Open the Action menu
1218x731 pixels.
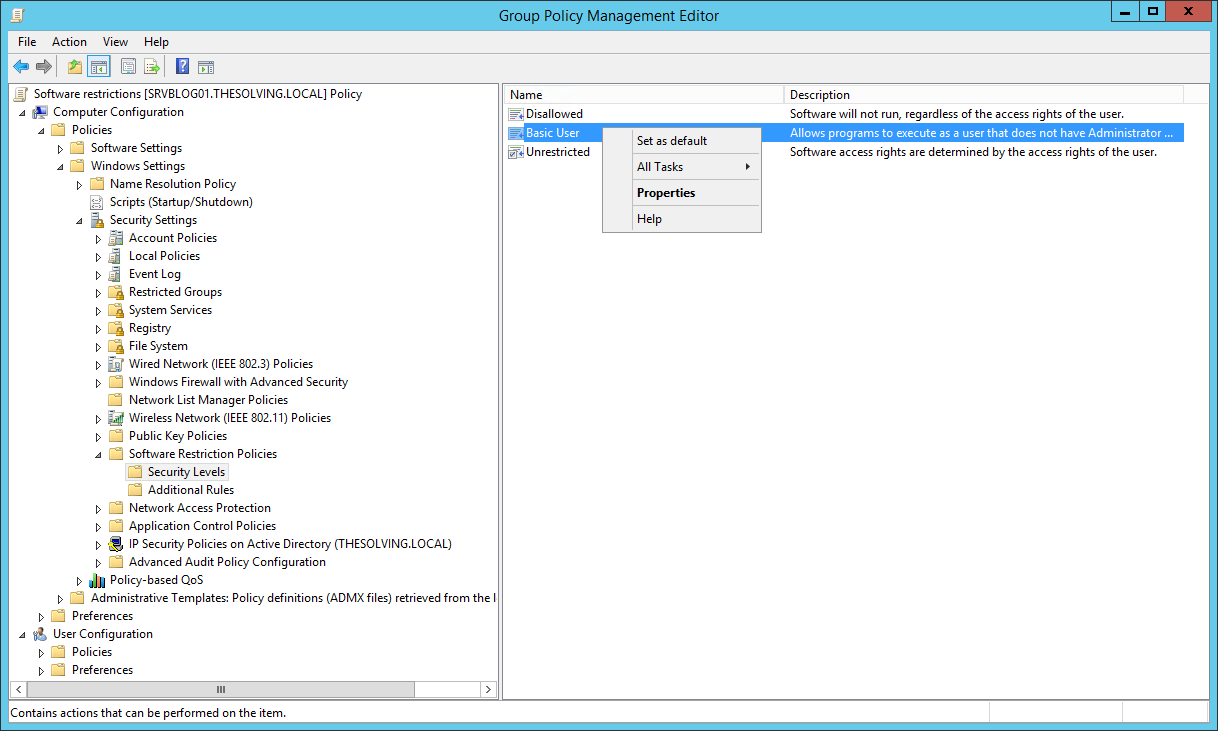point(69,42)
